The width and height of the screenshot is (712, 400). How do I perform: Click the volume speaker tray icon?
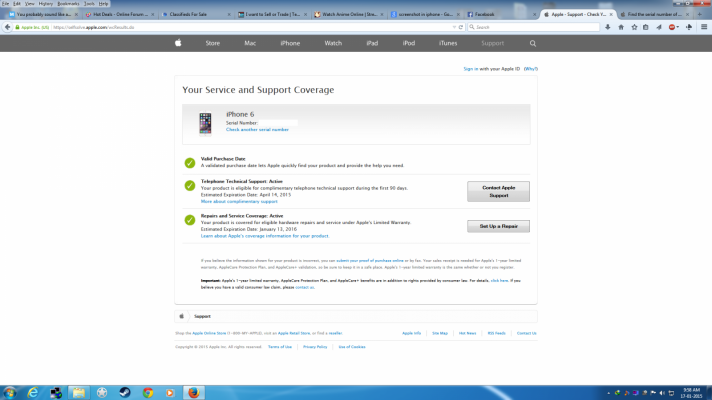(662, 393)
